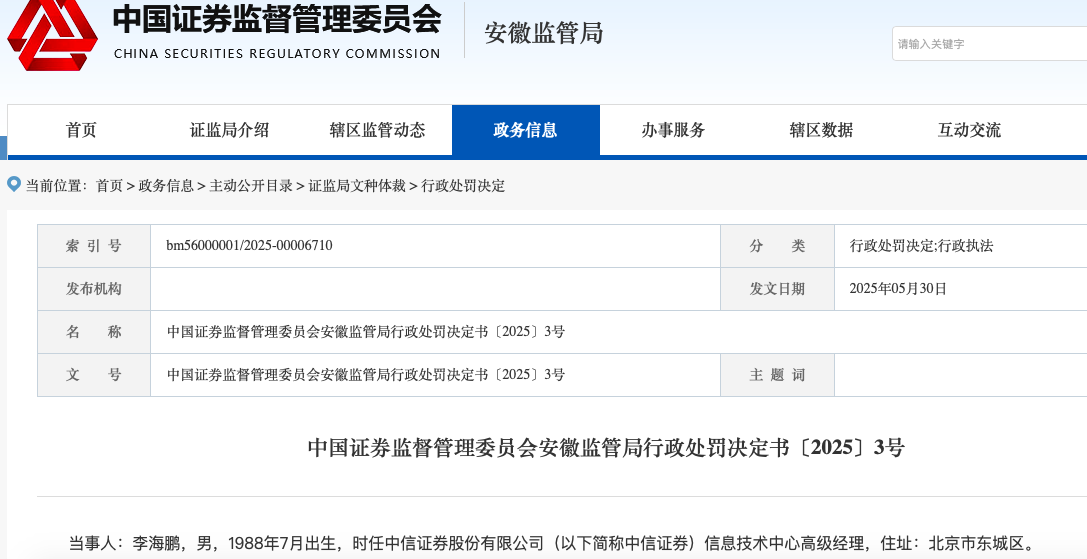Click the 发布机构 label cell
Screen dimensions: 1087x559
(94, 289)
